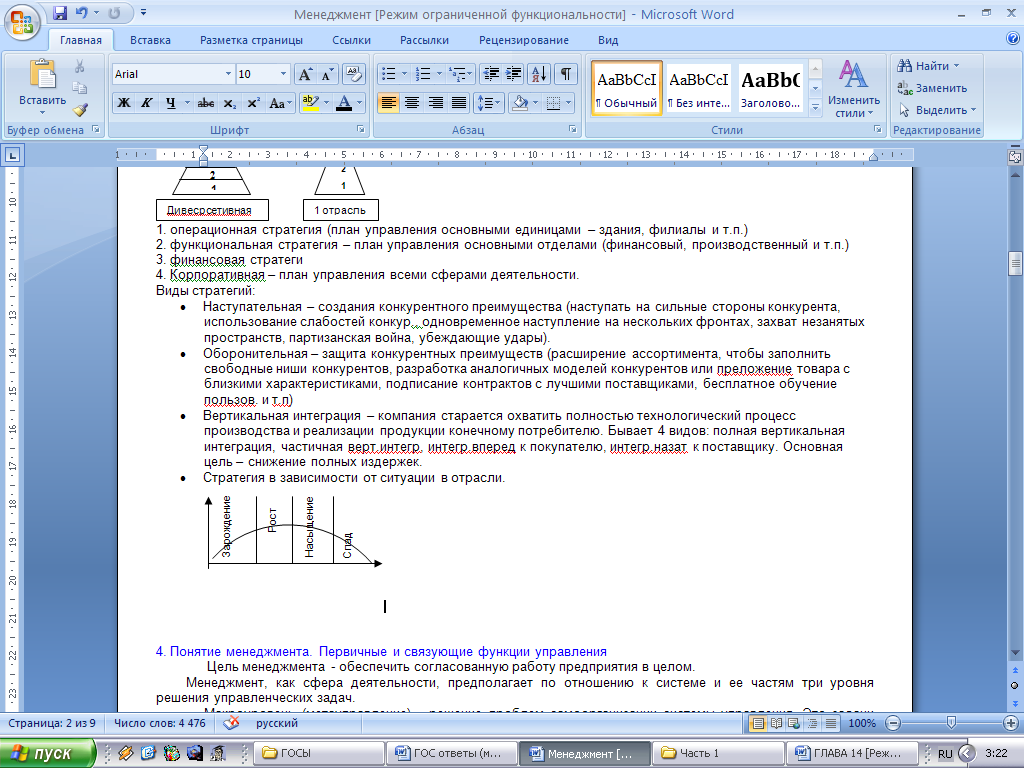
Task: Switch to Full Screen Reading view
Action: click(x=776, y=723)
